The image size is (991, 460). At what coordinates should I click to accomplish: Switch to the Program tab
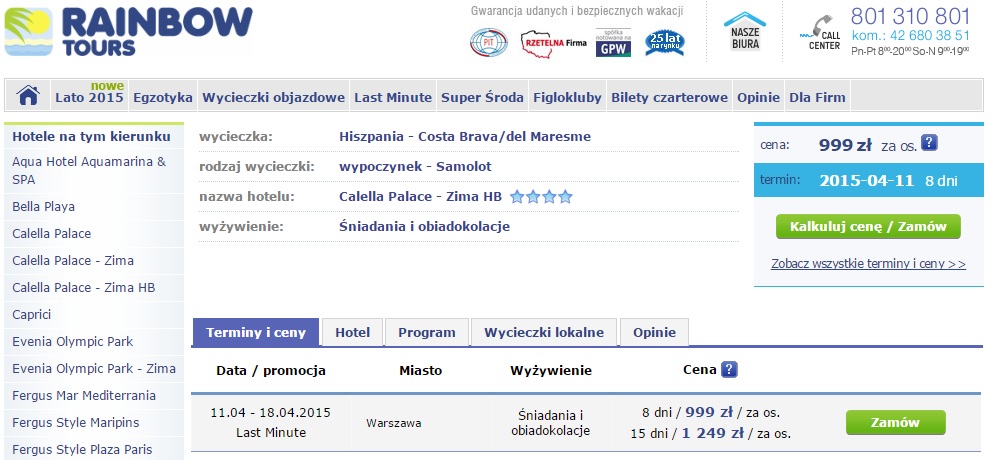pyautogui.click(x=427, y=332)
